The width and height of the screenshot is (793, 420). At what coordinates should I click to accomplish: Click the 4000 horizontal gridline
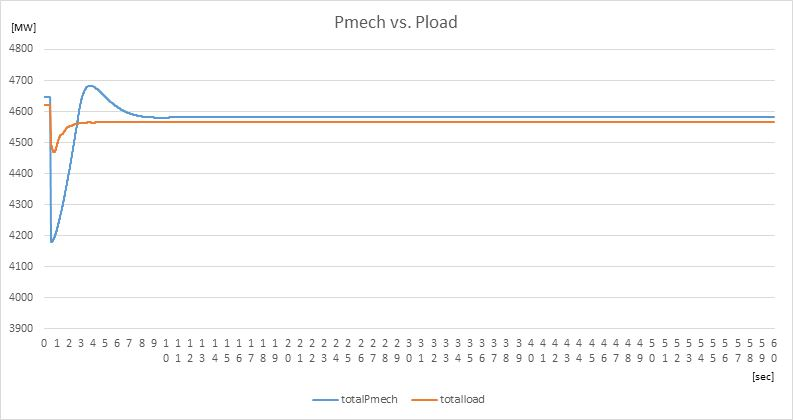(409, 297)
